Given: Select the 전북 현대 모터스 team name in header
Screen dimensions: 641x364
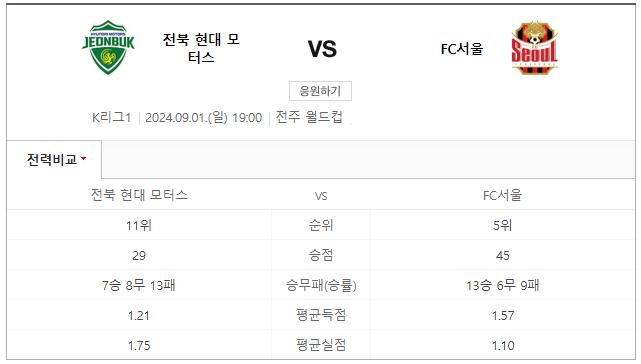Looking at the screenshot, I should click(201, 48).
